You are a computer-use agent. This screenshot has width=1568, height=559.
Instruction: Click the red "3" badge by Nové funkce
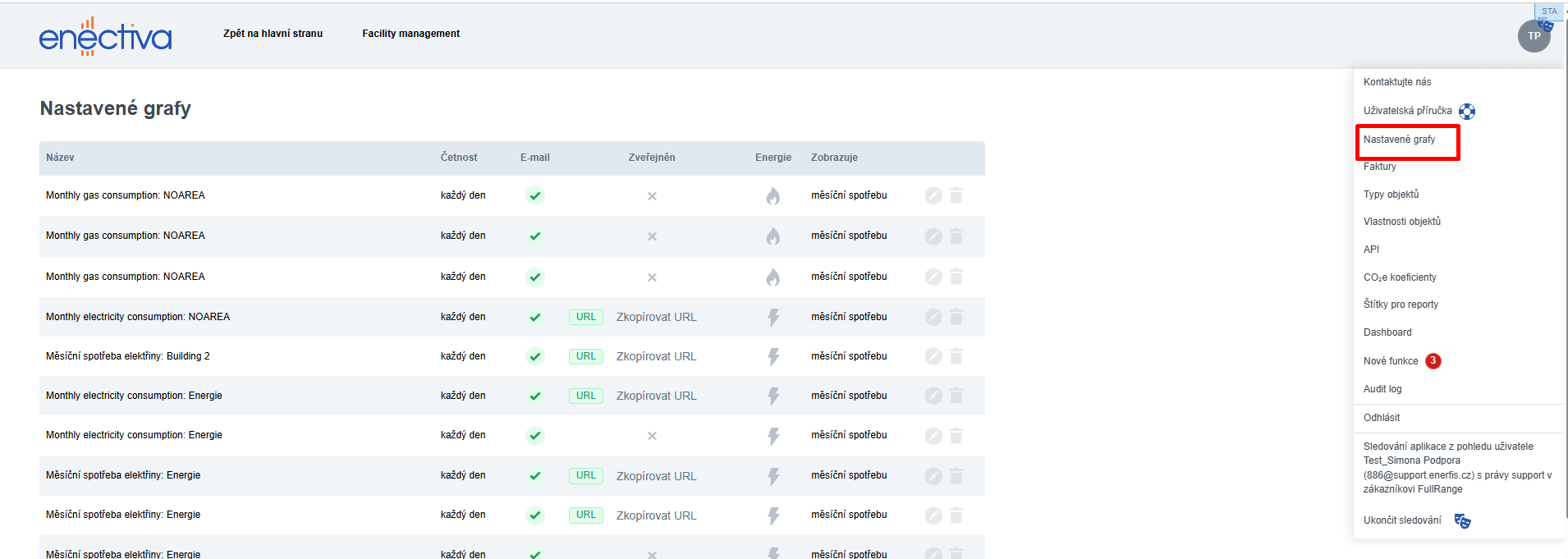[1433, 361]
